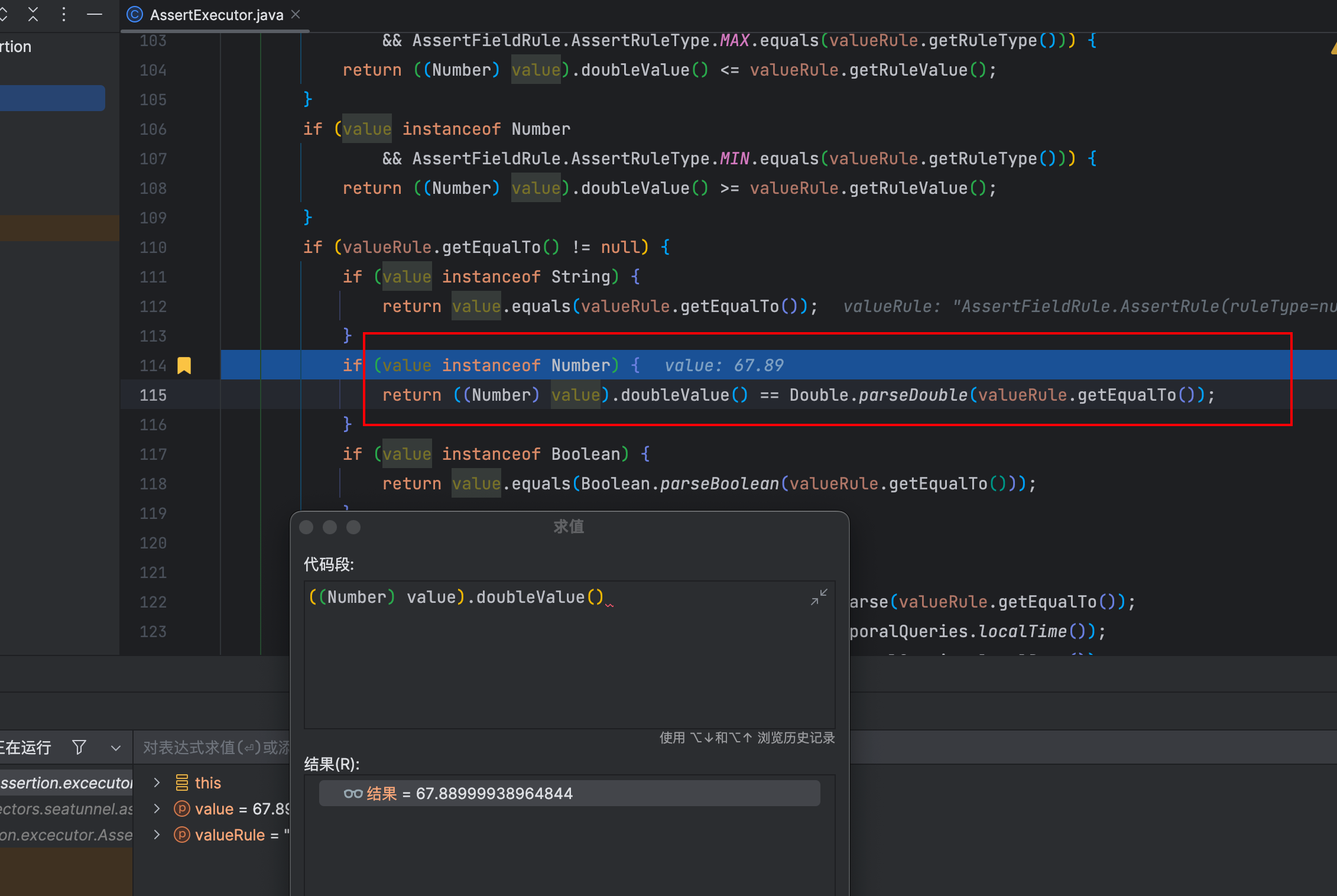This screenshot has height=896, width=1337.
Task: Select the result row showing 67.88999938964844
Action: click(569, 793)
